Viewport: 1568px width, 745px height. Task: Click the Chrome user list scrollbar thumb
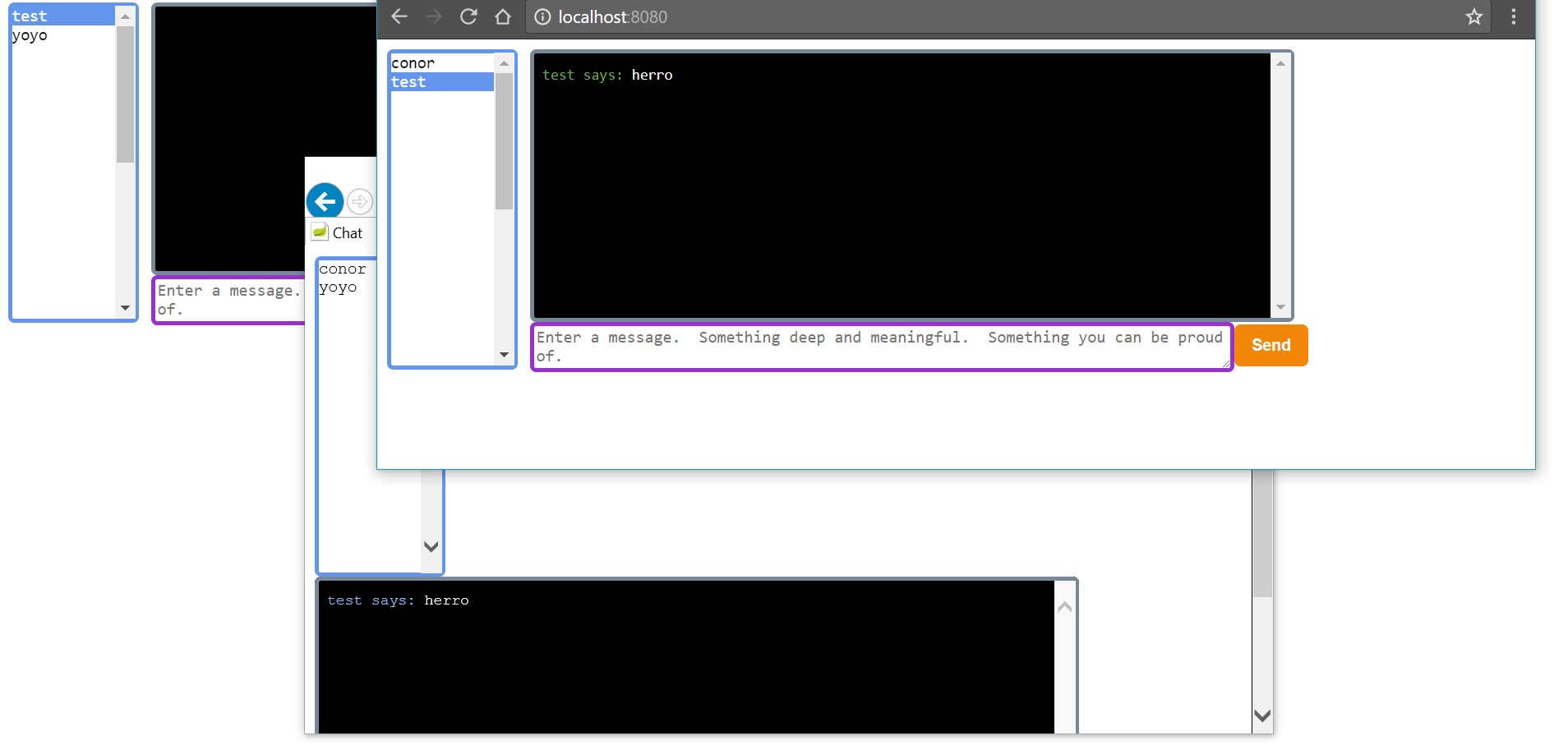[504, 141]
